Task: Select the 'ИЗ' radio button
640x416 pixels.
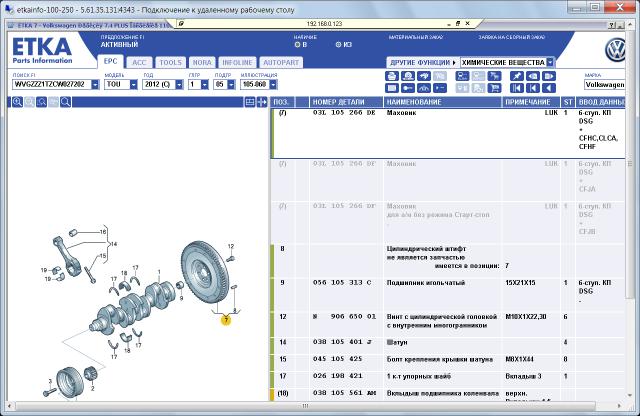Action: coord(338,44)
